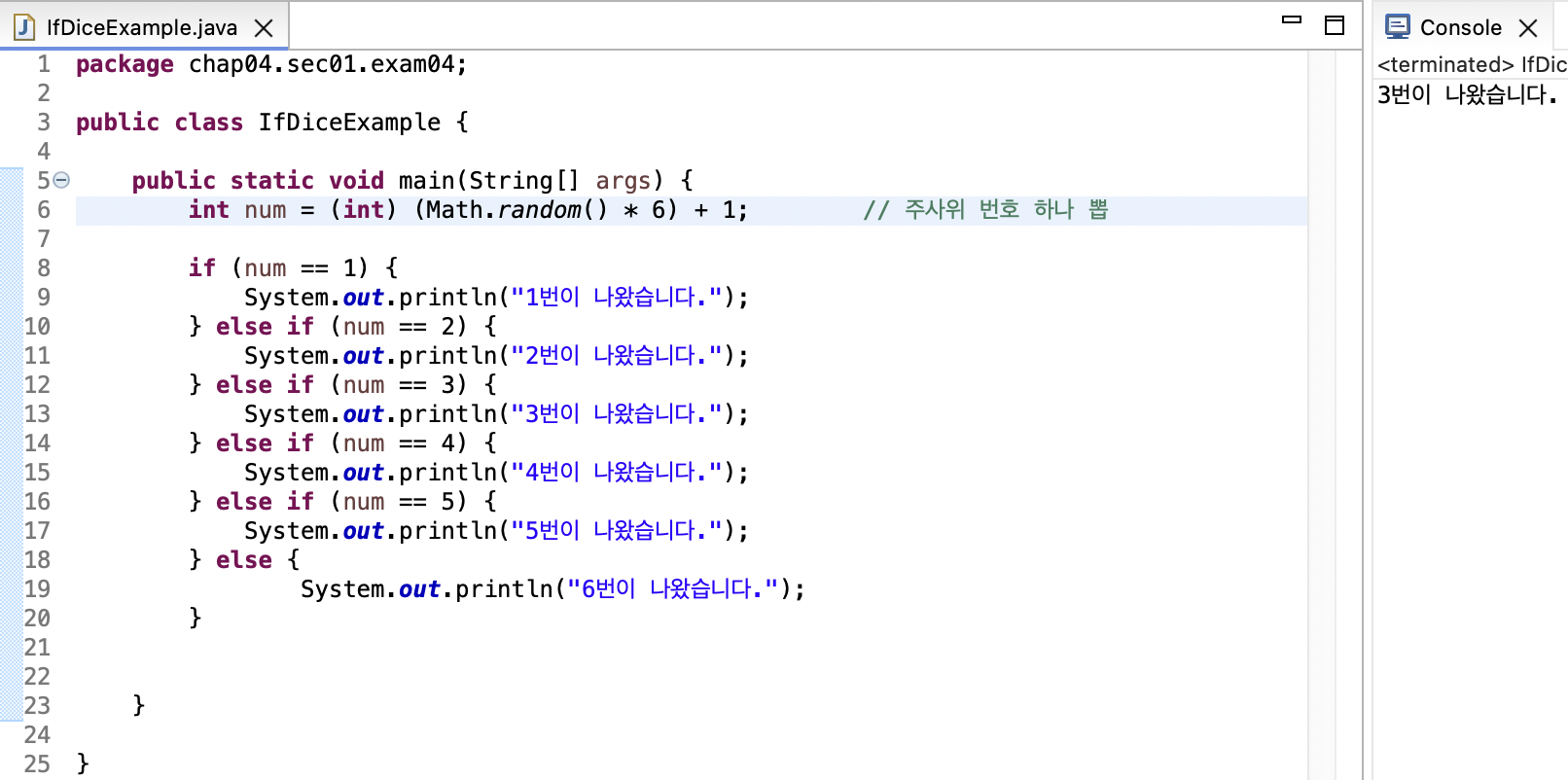Select the IfDiceExample.java editor tab
The width and height of the screenshot is (1568, 780).
(144, 26)
